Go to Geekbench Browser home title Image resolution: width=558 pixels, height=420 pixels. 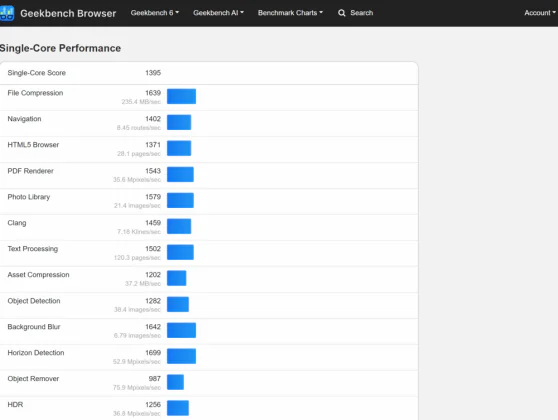pos(68,14)
